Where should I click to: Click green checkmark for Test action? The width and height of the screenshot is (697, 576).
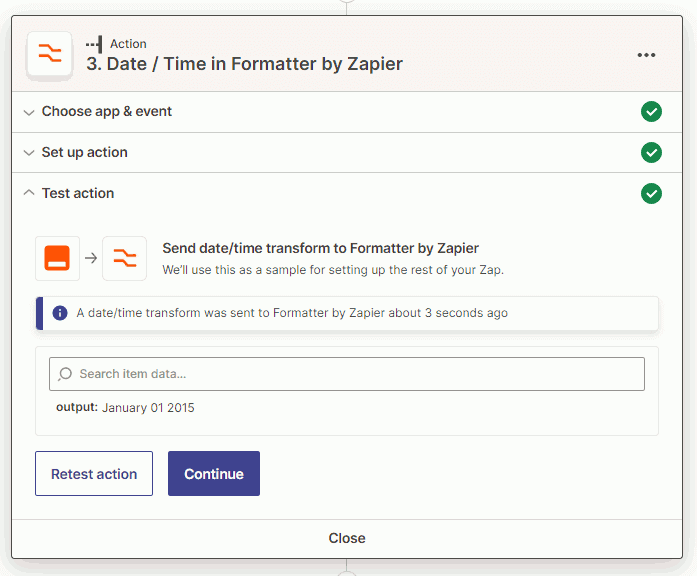tap(651, 193)
